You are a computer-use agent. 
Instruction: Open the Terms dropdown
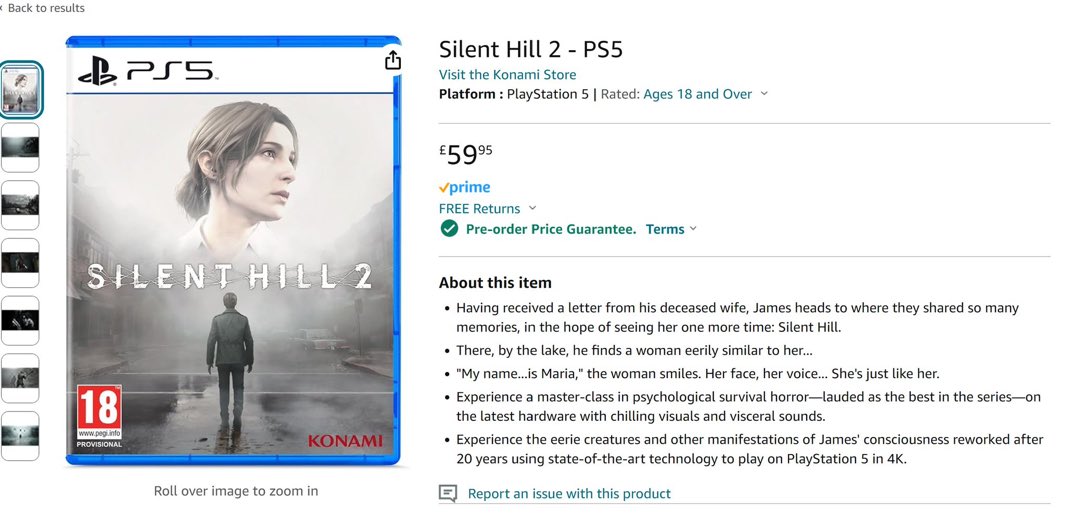click(671, 229)
